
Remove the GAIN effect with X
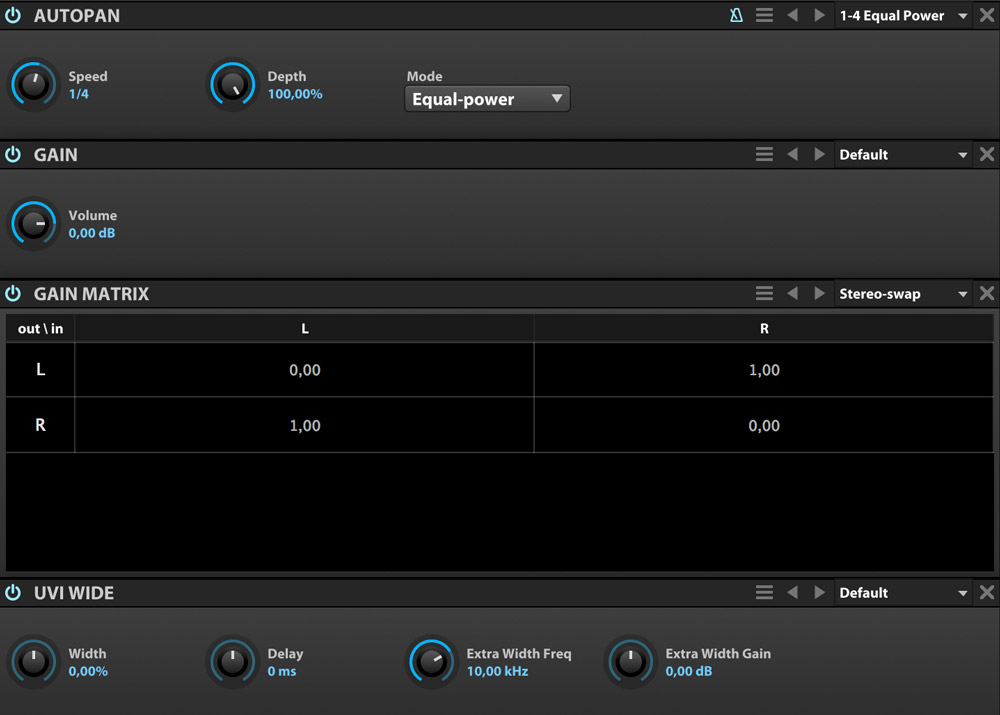pos(987,154)
